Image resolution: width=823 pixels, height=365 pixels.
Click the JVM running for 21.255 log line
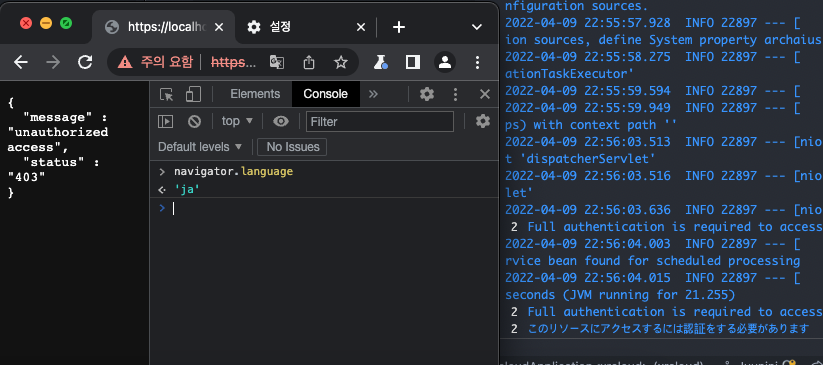620,294
